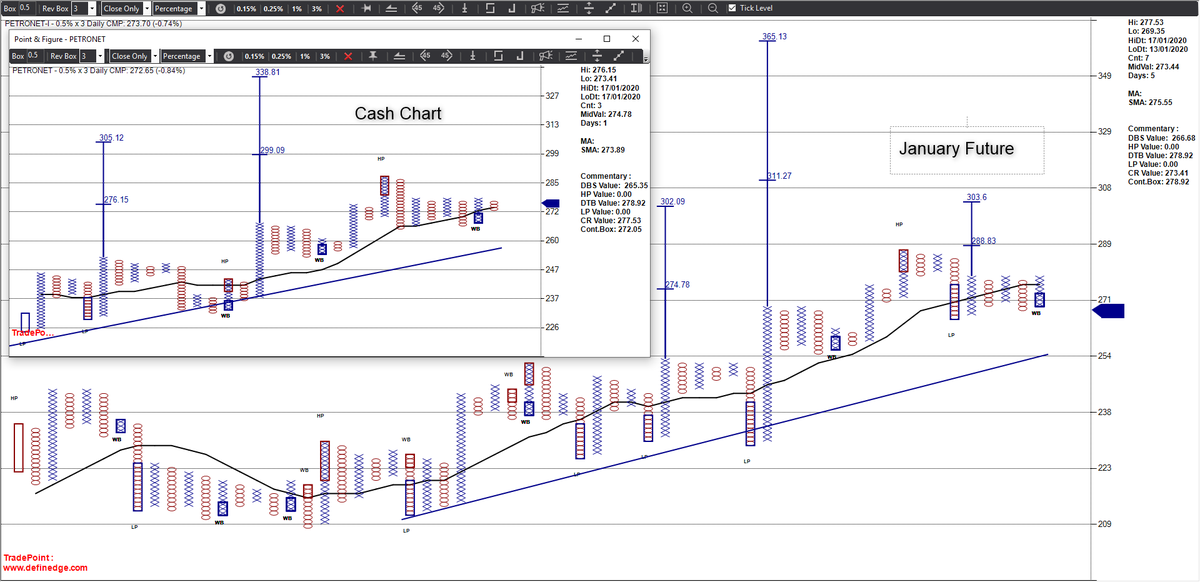1200x582 pixels.
Task: Set box size to 3% in main toolbar
Action: 317,8
